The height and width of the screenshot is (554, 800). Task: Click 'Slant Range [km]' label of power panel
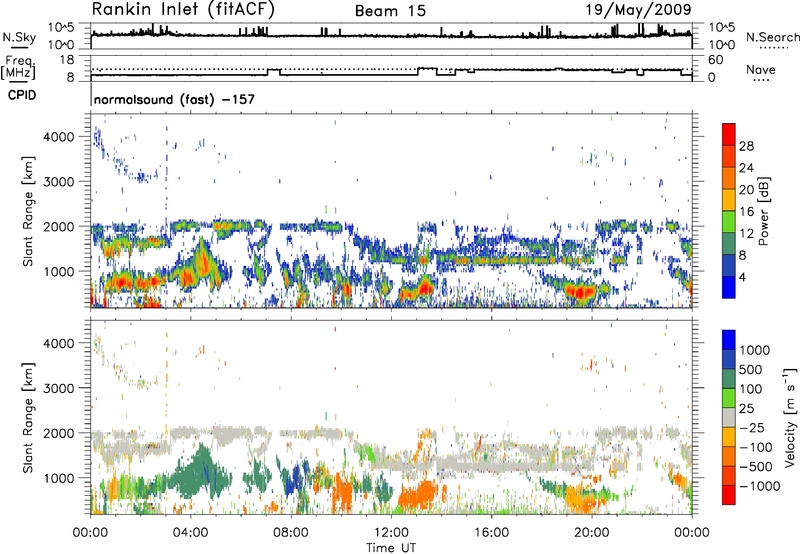pos(28,211)
